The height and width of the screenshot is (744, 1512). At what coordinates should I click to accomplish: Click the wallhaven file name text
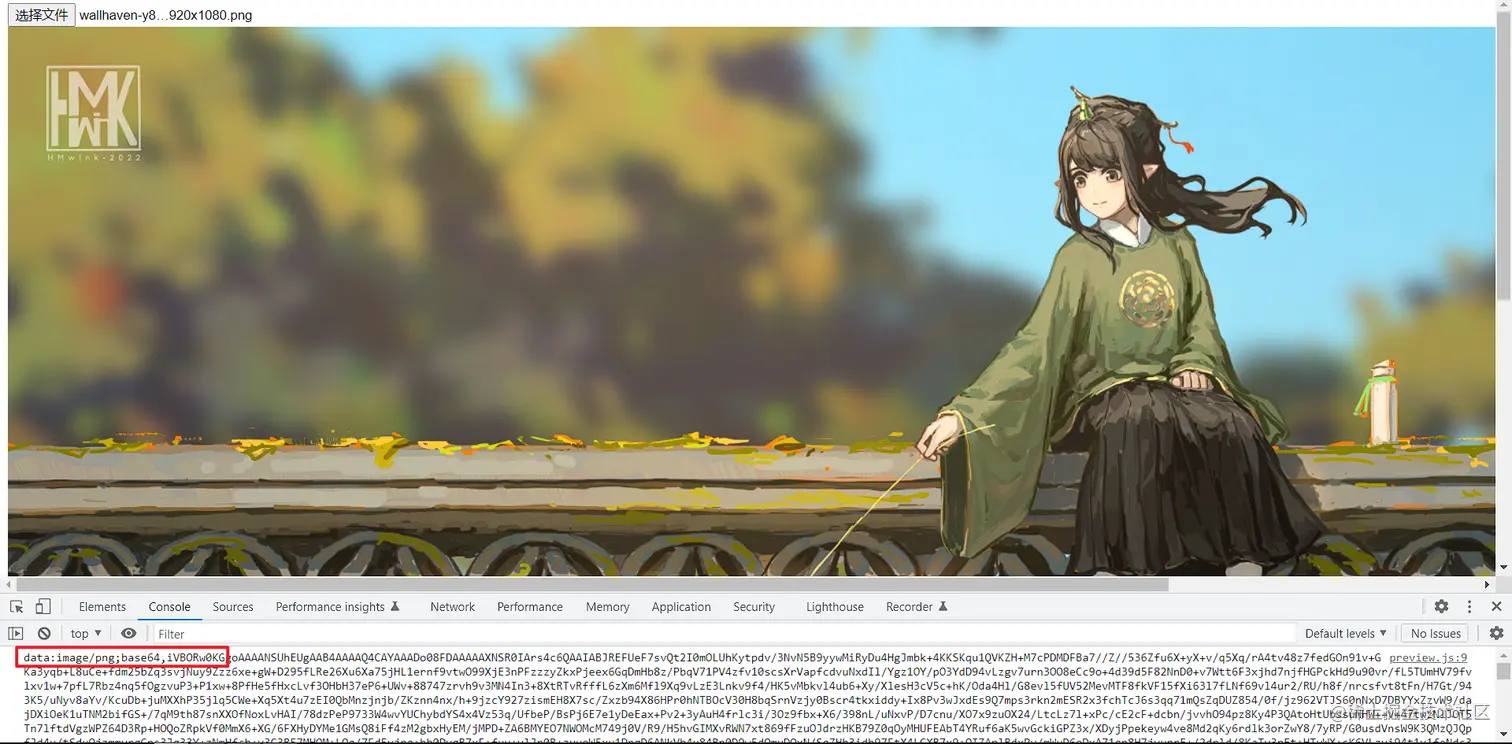(165, 16)
